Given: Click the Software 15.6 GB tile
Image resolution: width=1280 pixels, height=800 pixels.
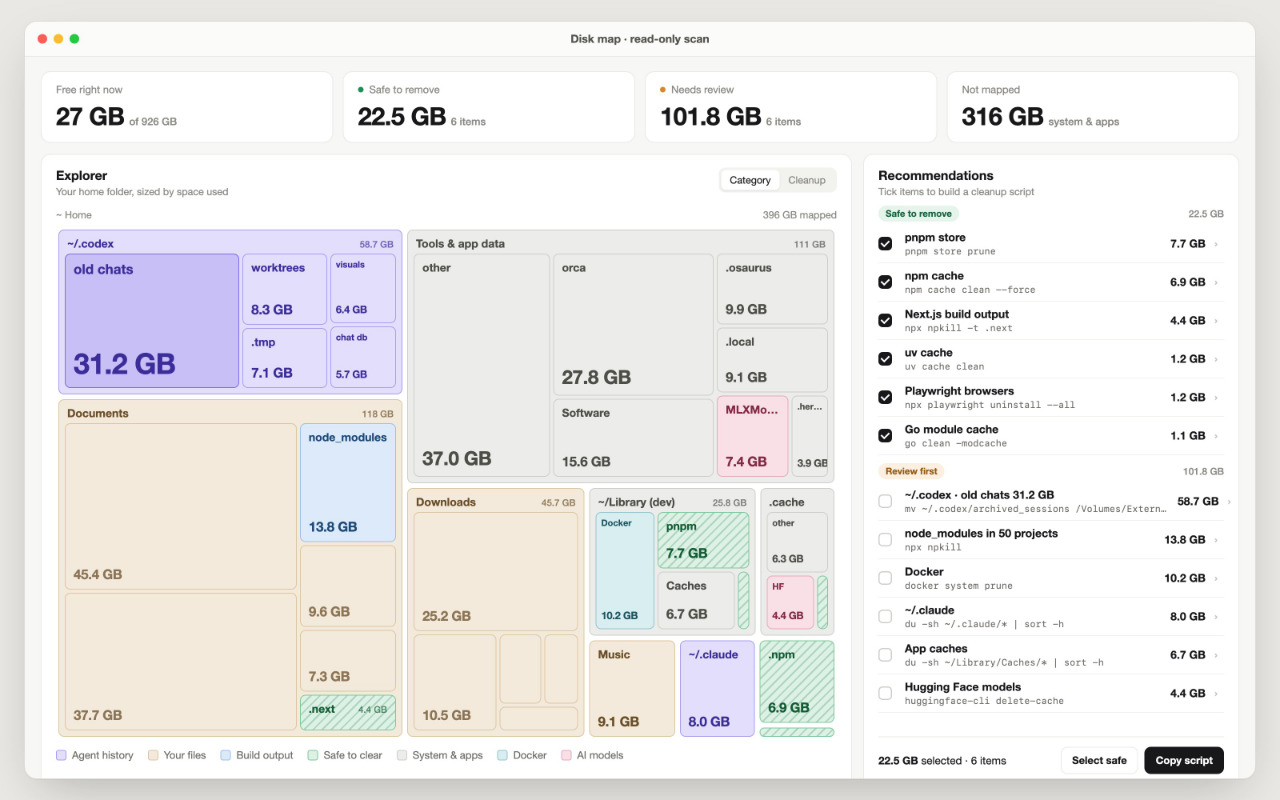Looking at the screenshot, I should point(633,437).
